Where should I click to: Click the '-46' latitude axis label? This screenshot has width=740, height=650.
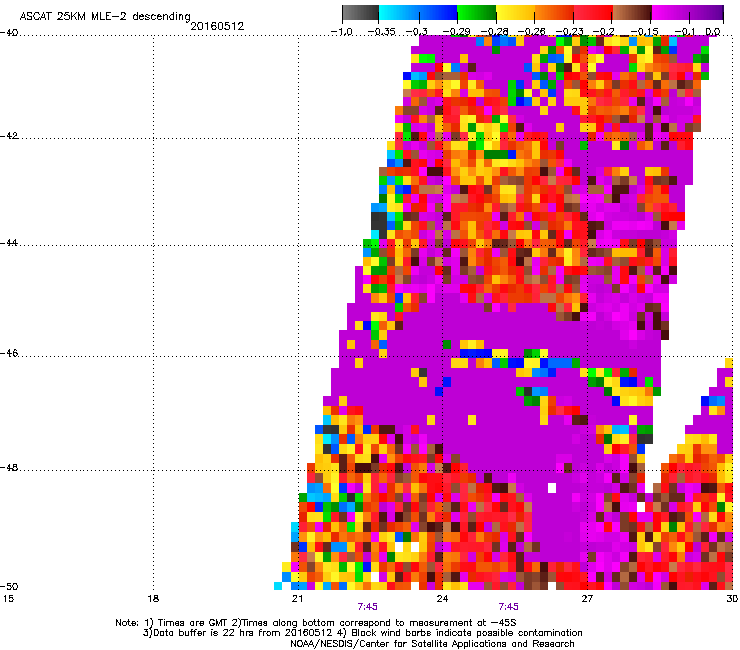pos(9,353)
